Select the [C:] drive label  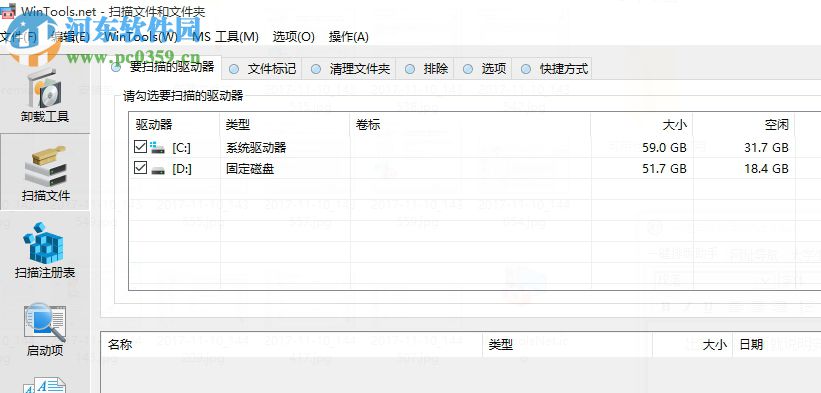(181, 148)
